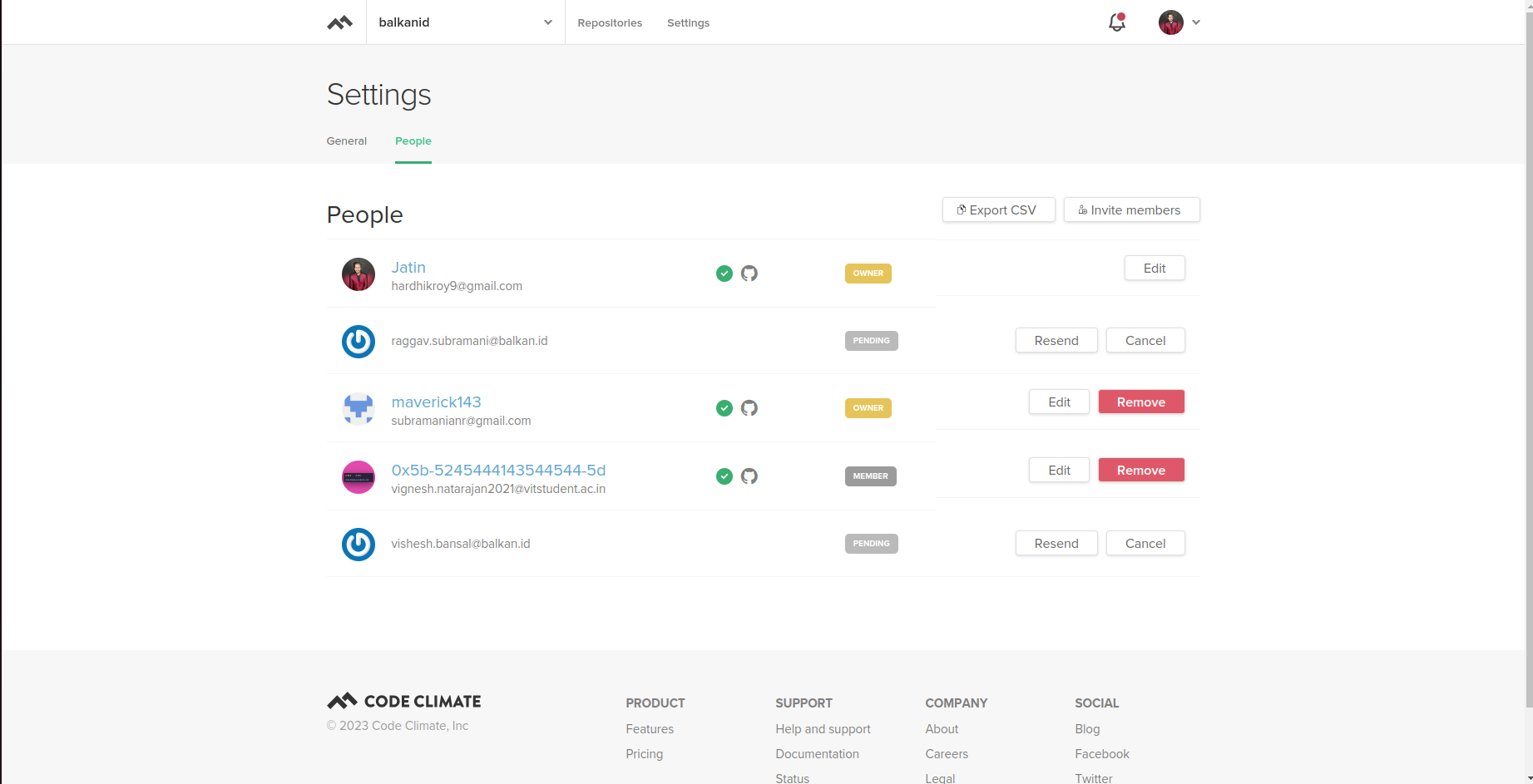Viewport: 1533px width, 784px height.
Task: Click the Code Climate footer logo
Action: (404, 701)
